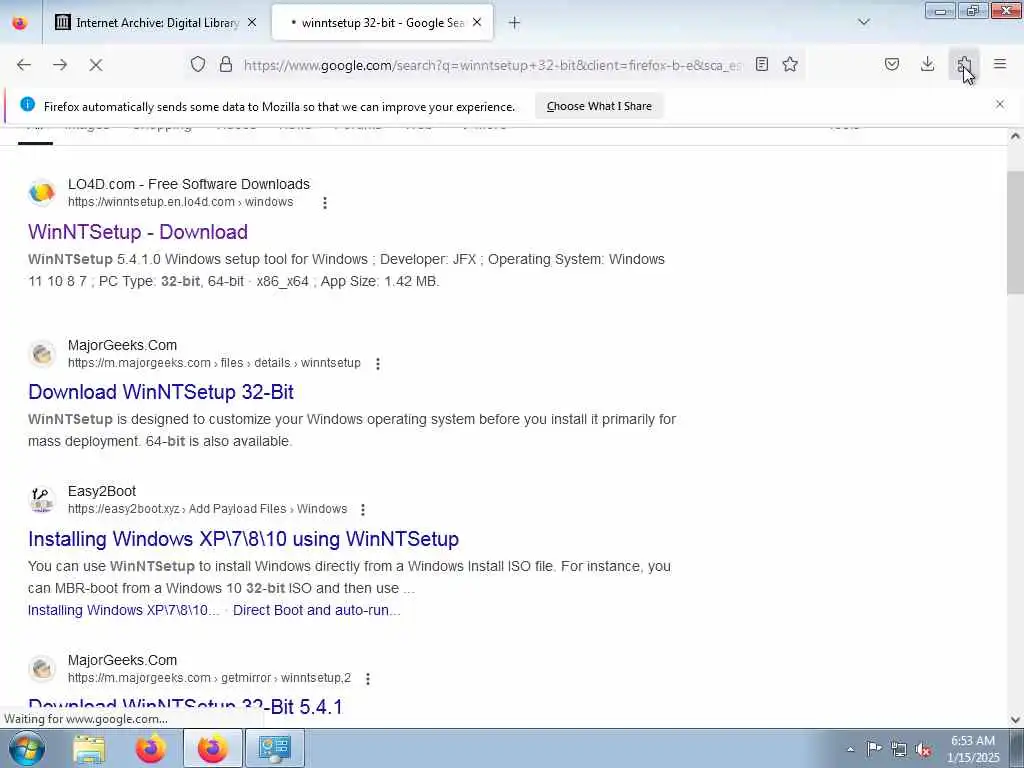Viewport: 1024px width, 768px height.
Task: Bookmark this page with the star icon
Action: click(x=790, y=64)
